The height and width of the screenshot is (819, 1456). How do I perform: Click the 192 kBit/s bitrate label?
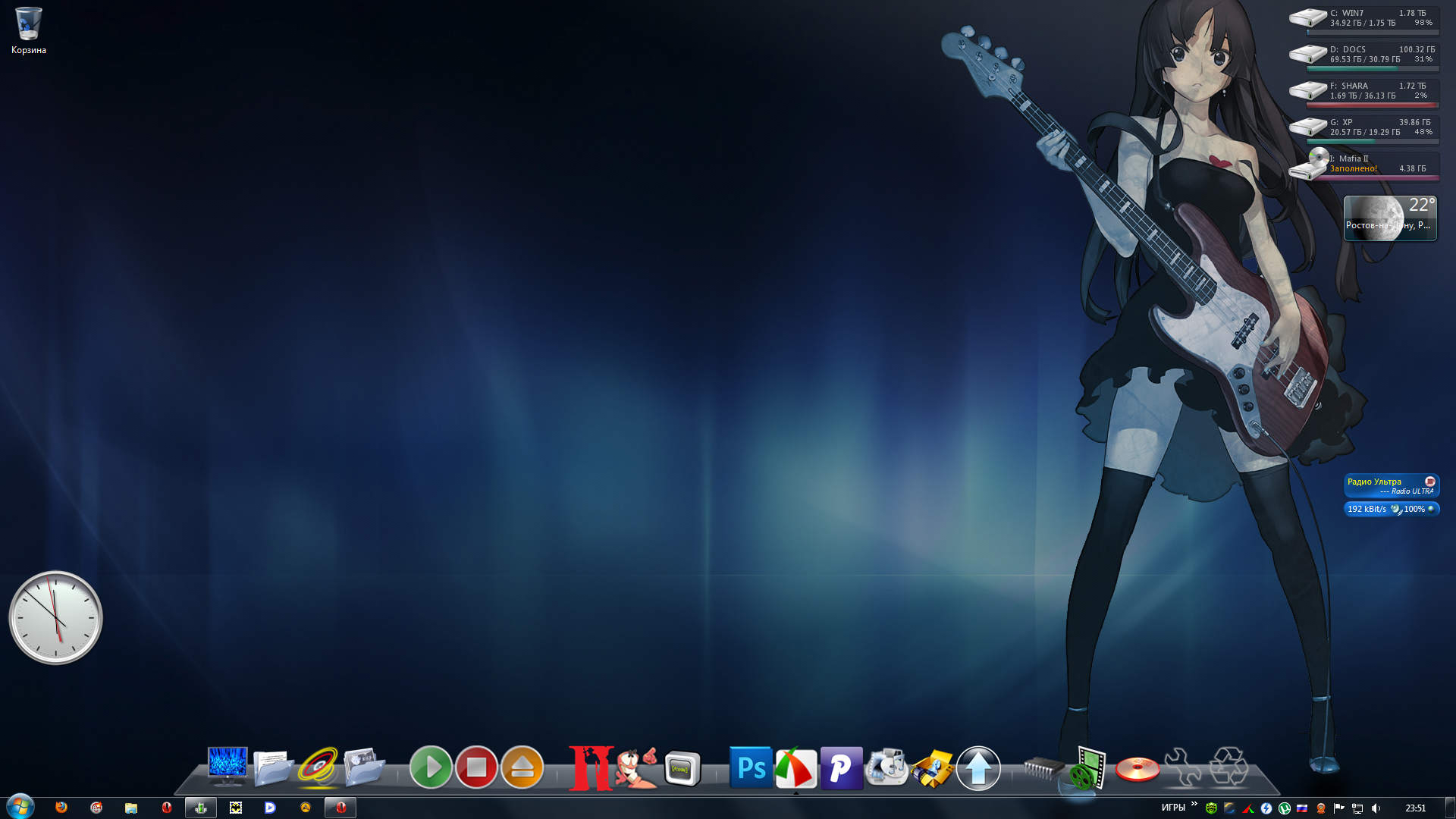1367,509
